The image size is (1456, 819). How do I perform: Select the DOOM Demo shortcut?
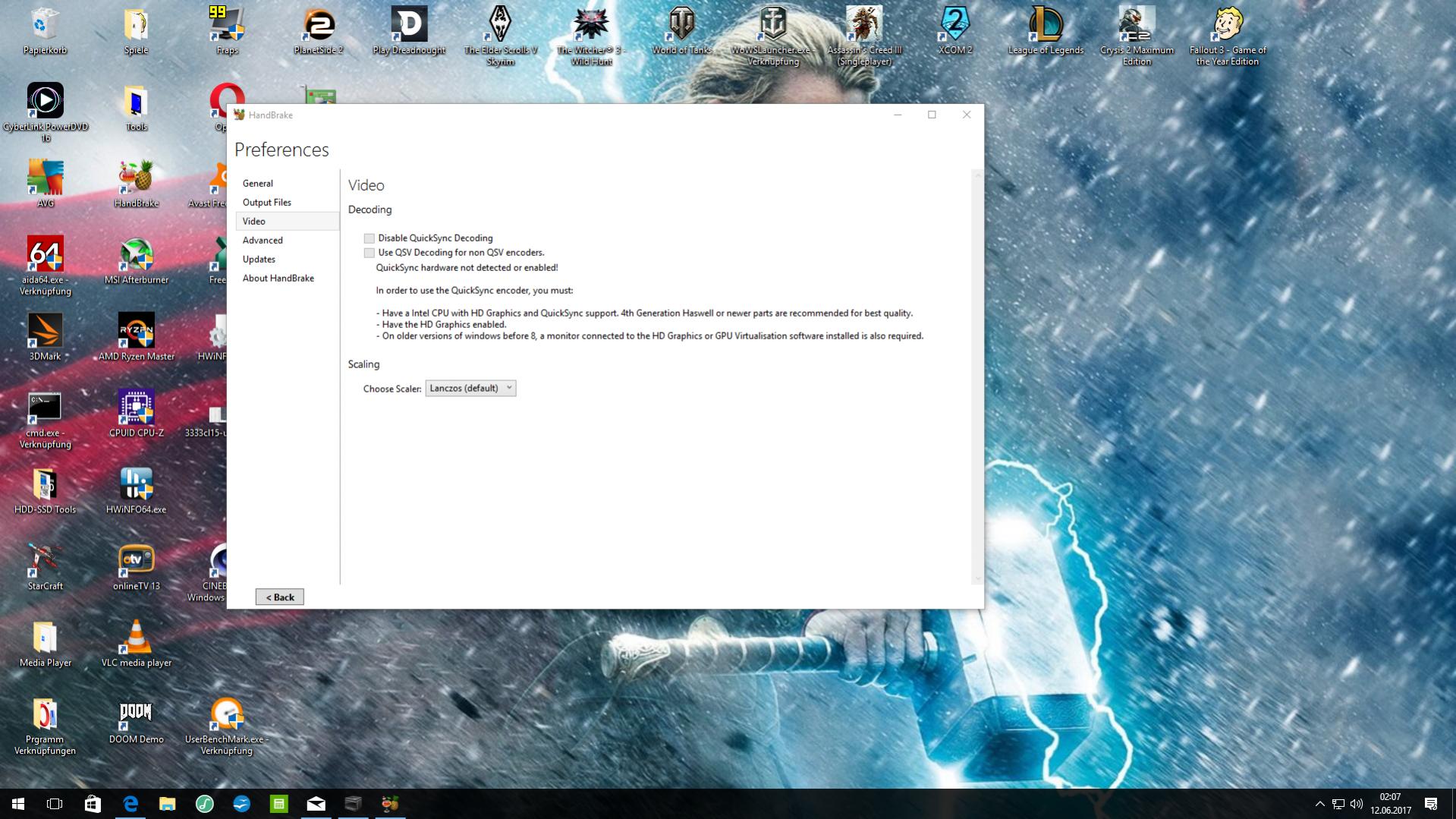pyautogui.click(x=136, y=720)
